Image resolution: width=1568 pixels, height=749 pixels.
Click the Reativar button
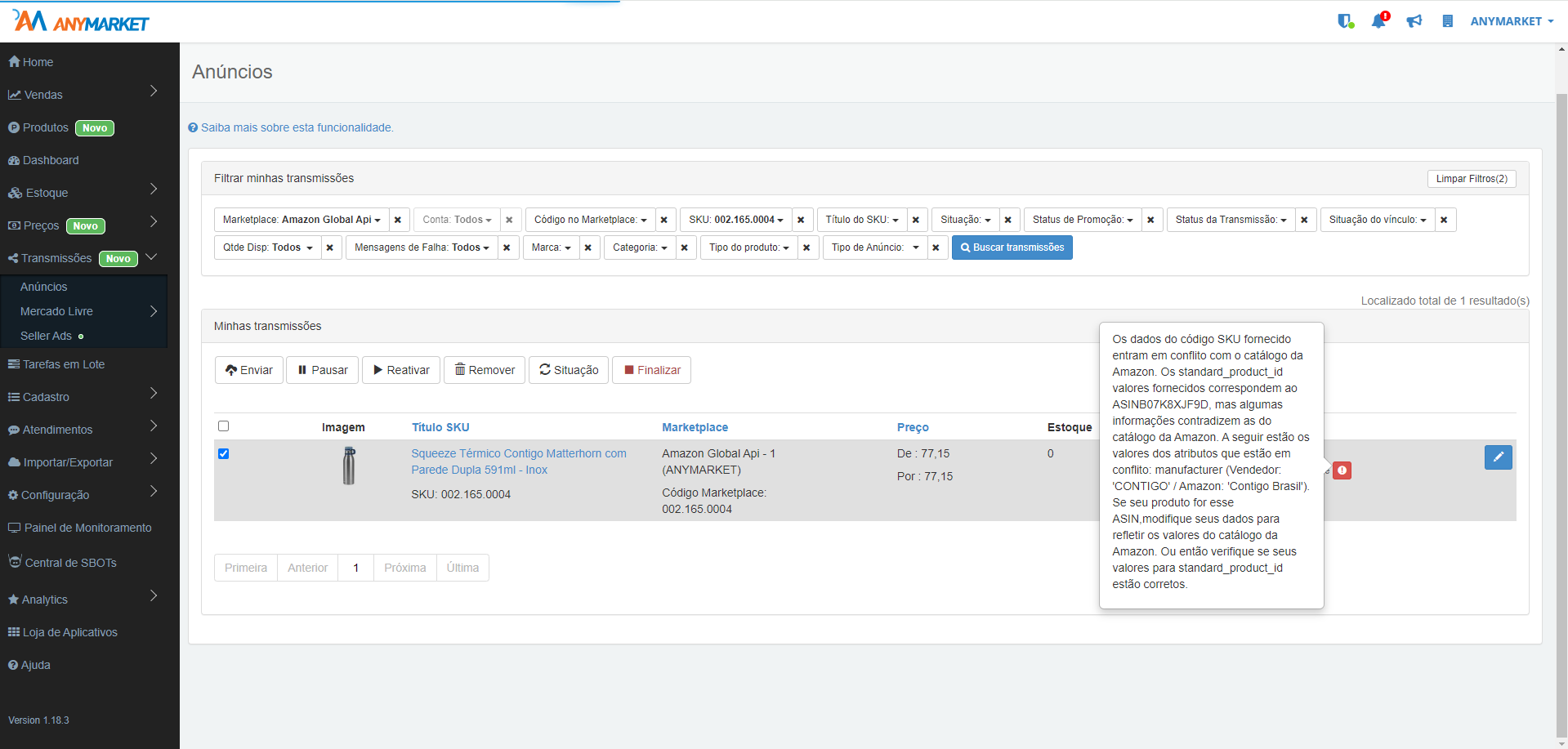tap(401, 370)
